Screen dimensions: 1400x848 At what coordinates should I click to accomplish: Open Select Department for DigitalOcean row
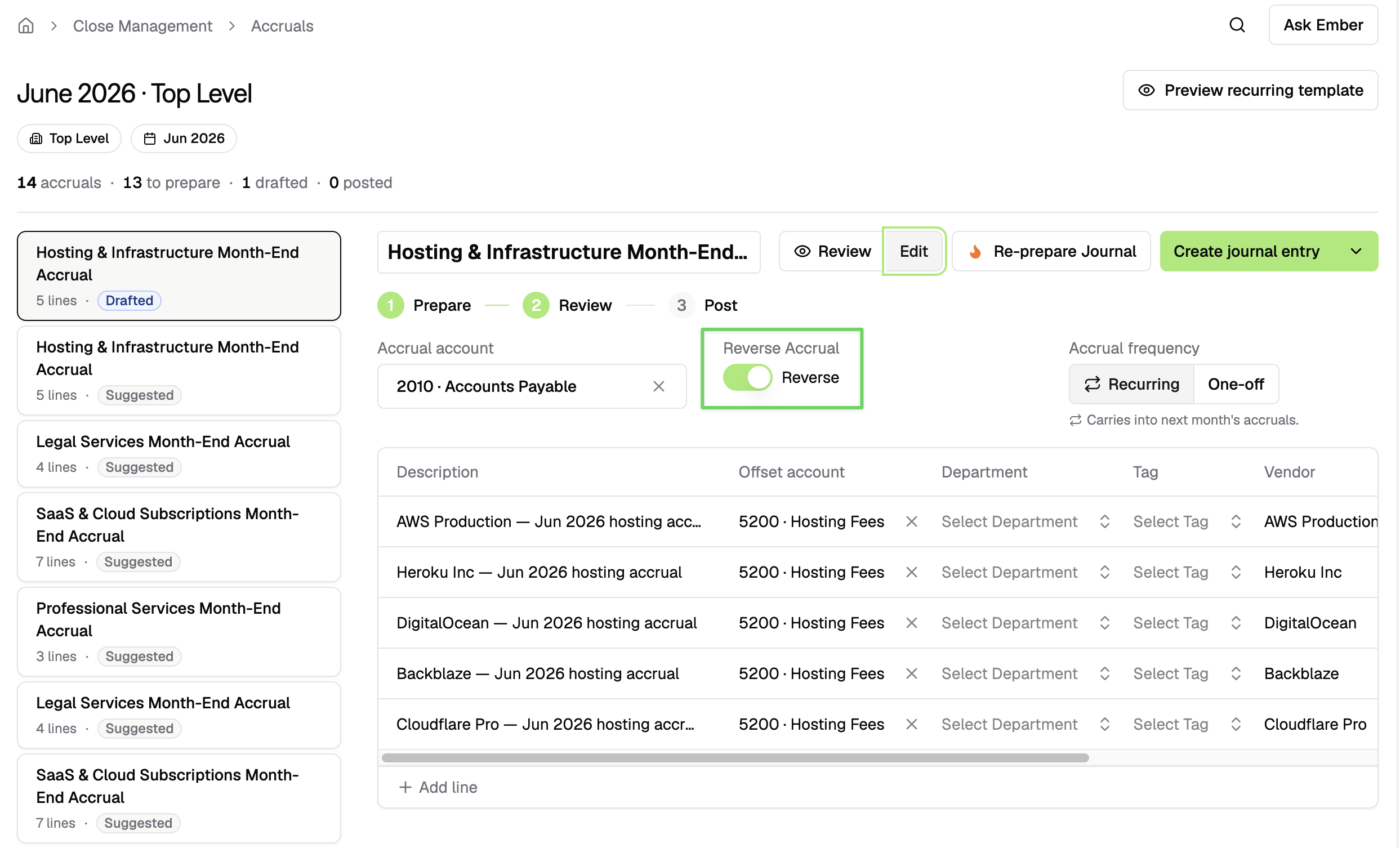1026,623
